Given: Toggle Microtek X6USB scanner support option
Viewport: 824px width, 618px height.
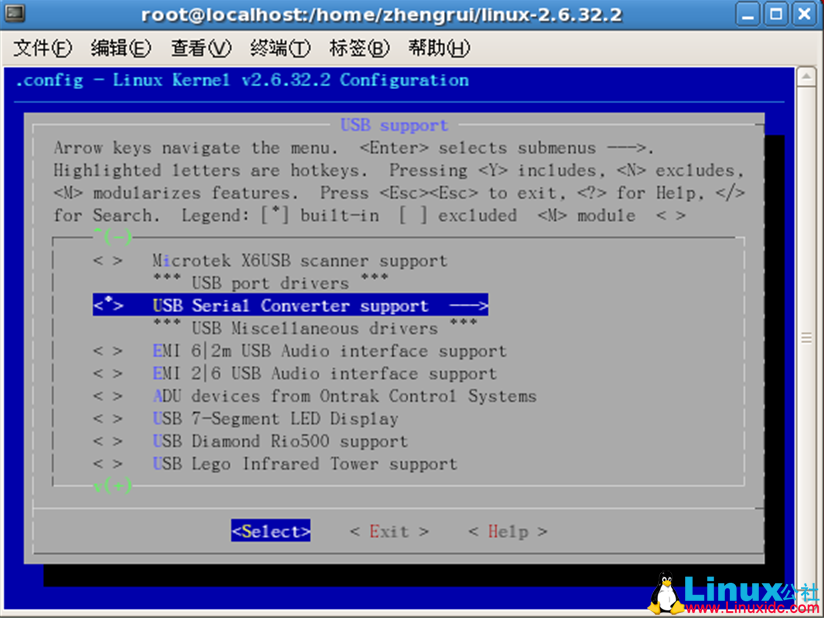Looking at the screenshot, I should pos(108,261).
